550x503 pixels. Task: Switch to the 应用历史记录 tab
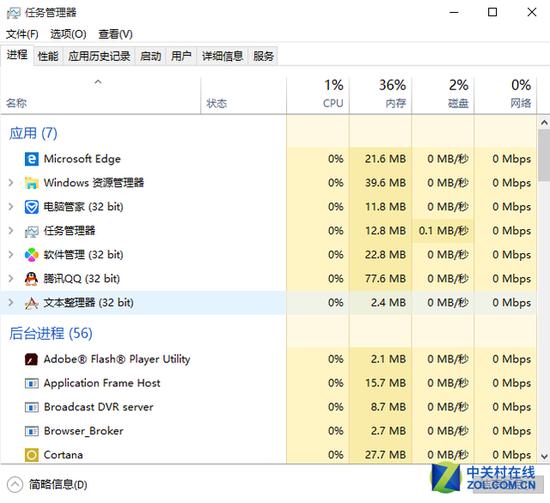99,56
